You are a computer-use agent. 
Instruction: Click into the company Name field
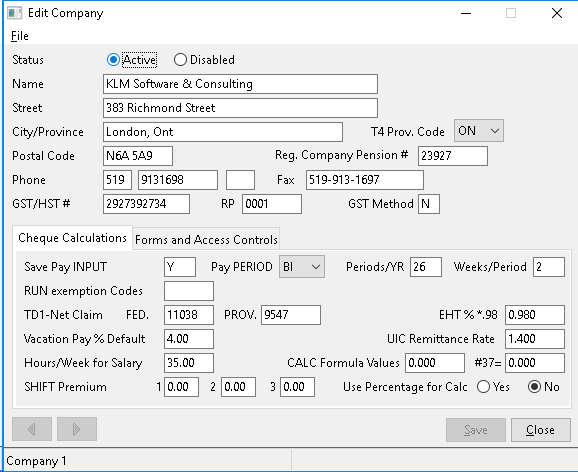(x=240, y=84)
